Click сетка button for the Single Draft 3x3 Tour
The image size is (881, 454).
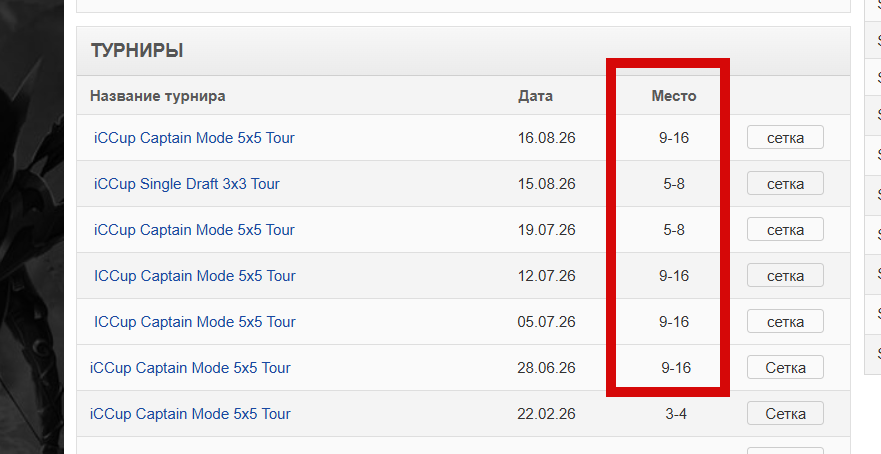pyautogui.click(x=785, y=184)
